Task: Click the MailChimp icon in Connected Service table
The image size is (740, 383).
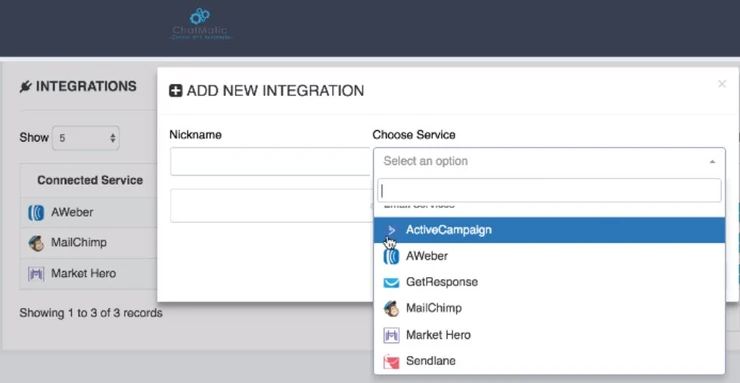Action: pyautogui.click(x=36, y=243)
